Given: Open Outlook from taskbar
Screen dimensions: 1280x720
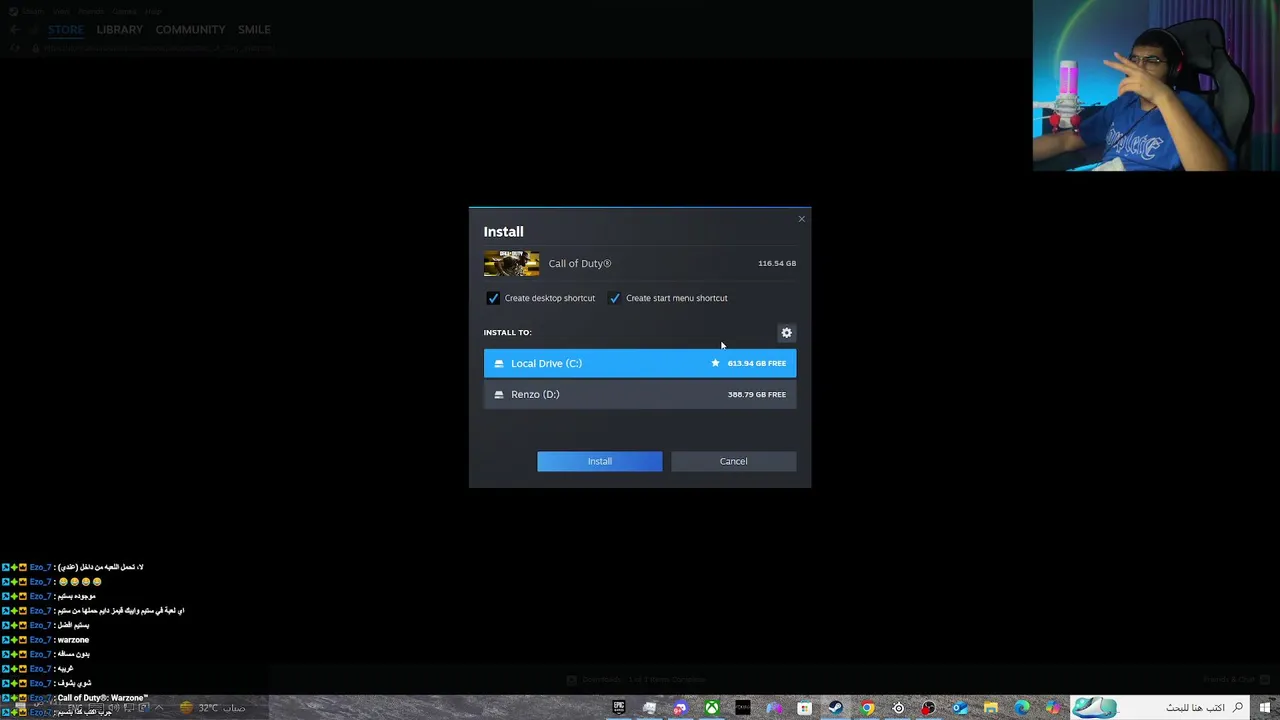Looking at the screenshot, I should (x=960, y=708).
